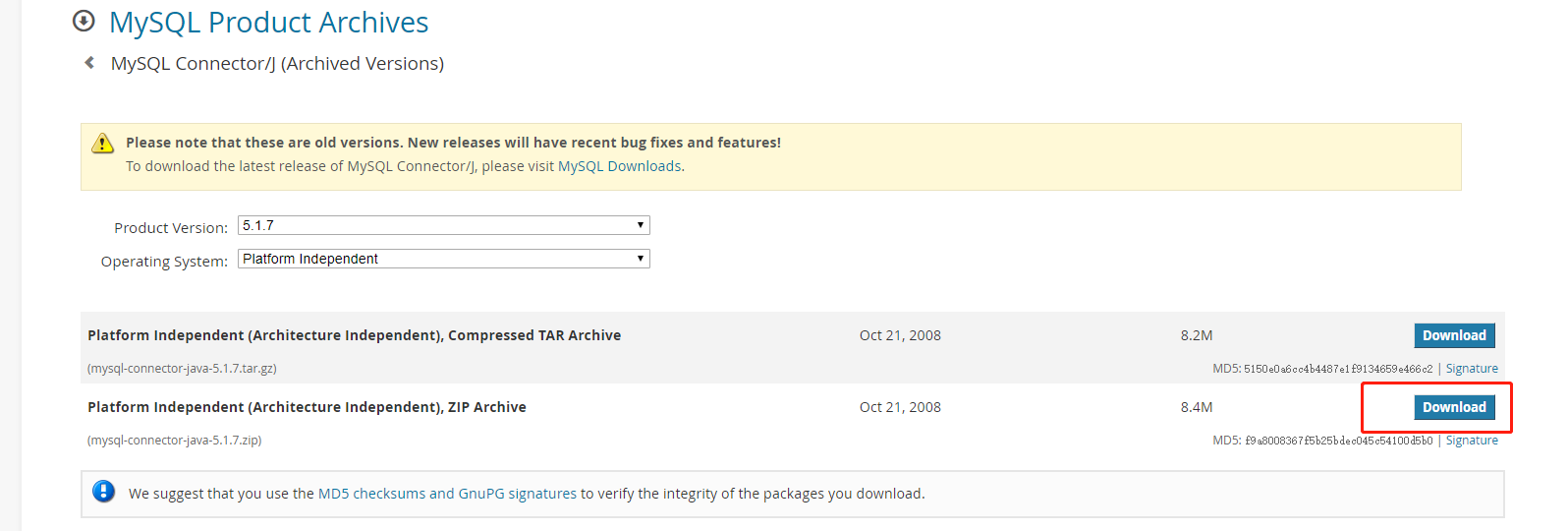Click the Oct 21, 2008 date in TAR row
This screenshot has width=1568, height=531.
900,335
